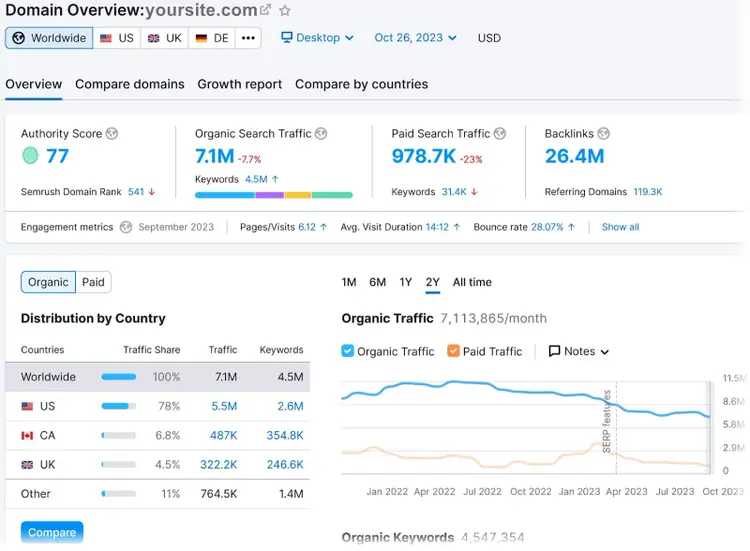Click globe icon beside Backlinks
750x551 pixels.
click(604, 133)
